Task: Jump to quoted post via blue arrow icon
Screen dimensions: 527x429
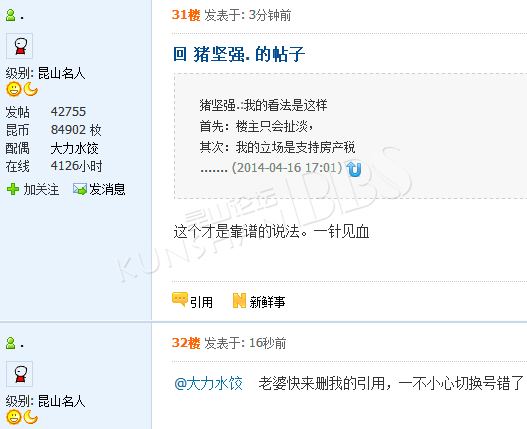Action: 354,168
